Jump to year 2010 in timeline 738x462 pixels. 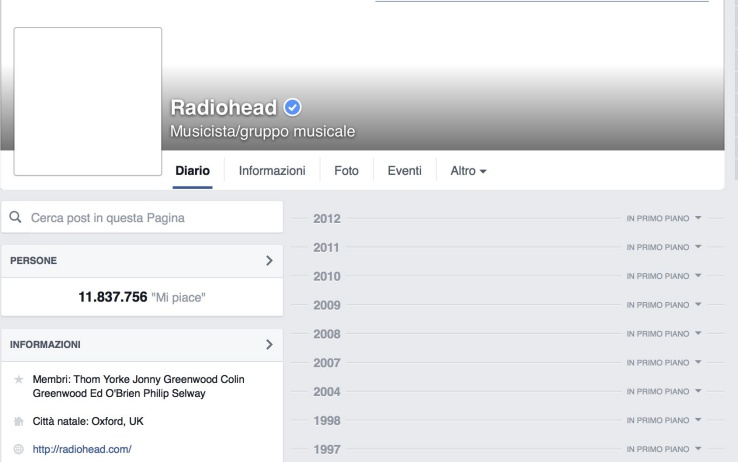click(327, 276)
